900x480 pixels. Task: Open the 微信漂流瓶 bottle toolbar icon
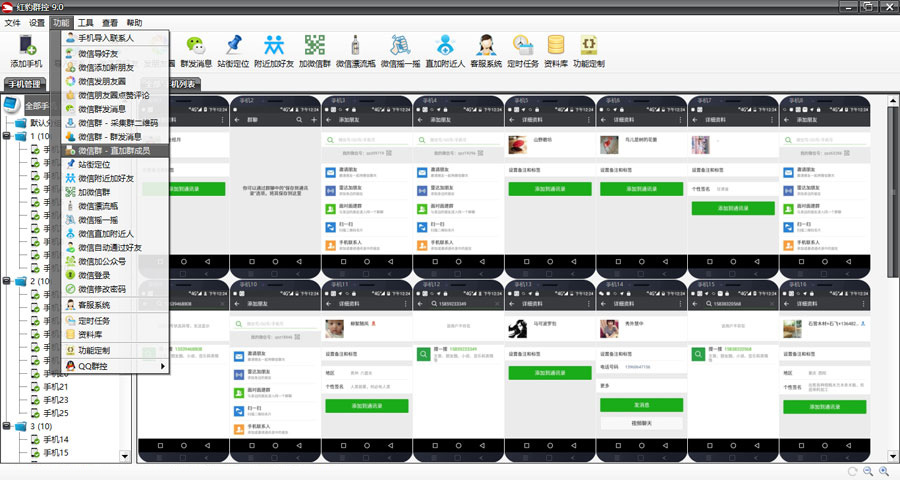pyautogui.click(x=355, y=51)
